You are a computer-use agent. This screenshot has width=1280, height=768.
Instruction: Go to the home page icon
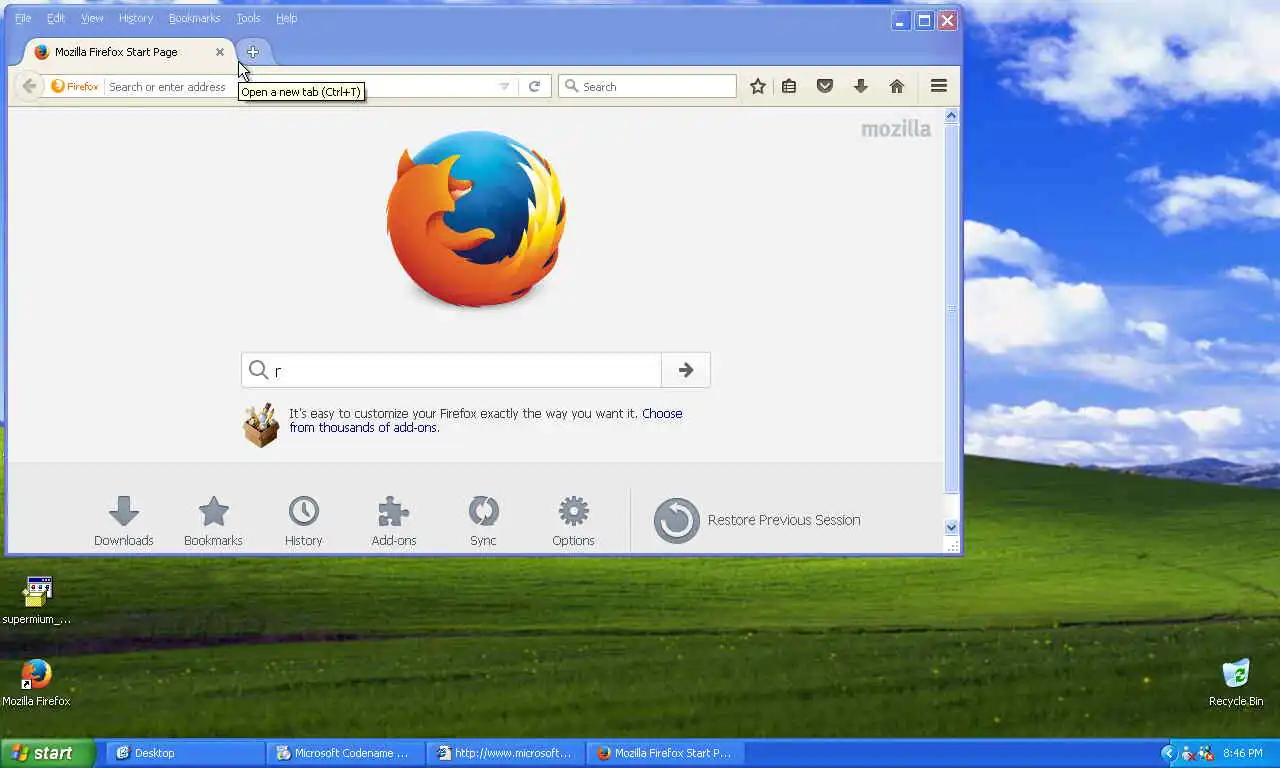pos(897,86)
